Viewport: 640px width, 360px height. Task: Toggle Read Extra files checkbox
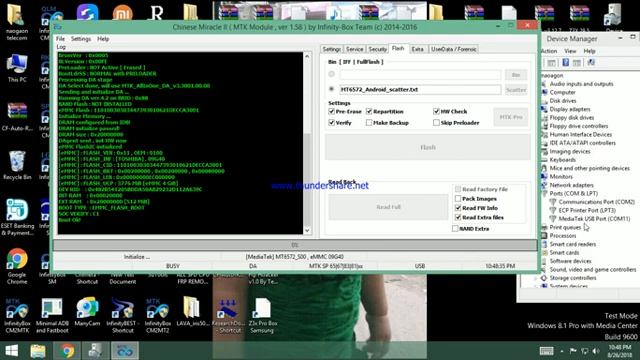click(x=458, y=218)
